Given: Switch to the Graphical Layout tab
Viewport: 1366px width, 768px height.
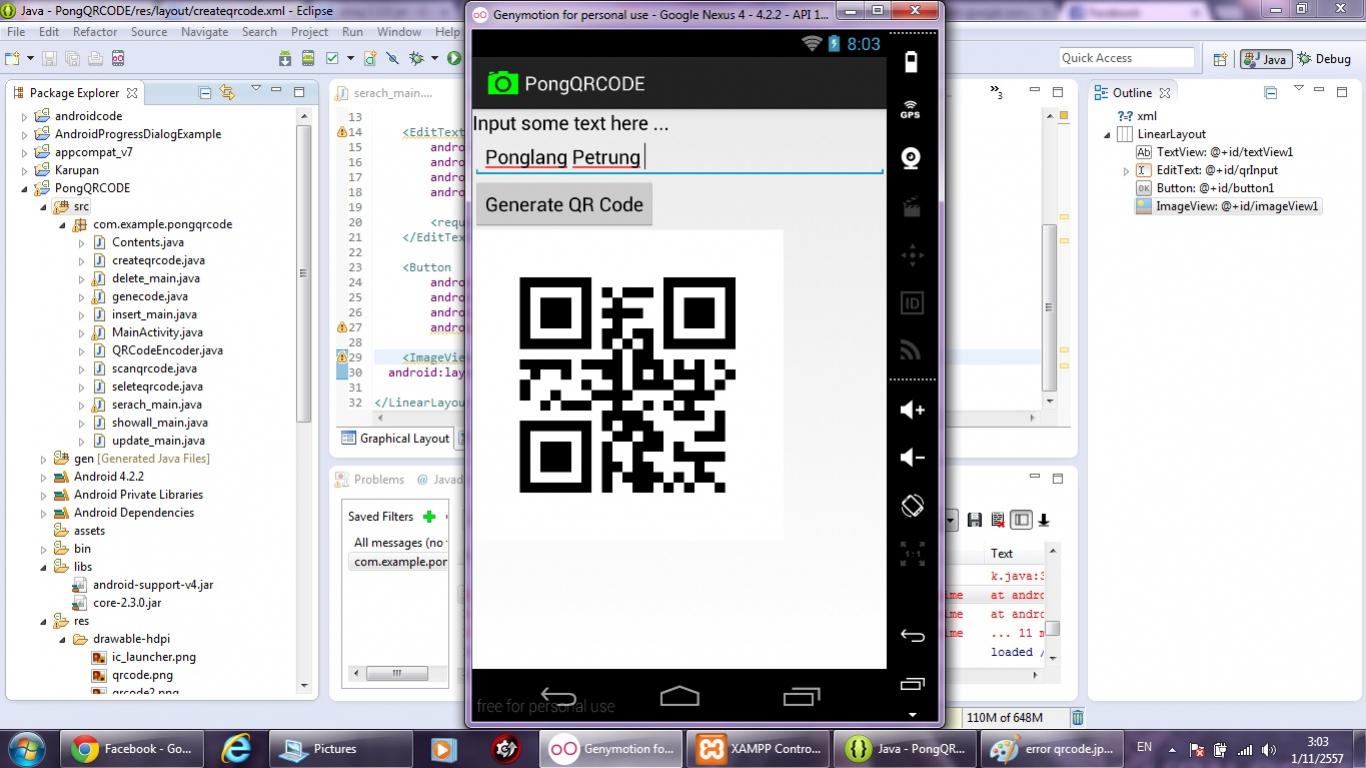Looking at the screenshot, I should tap(395, 438).
